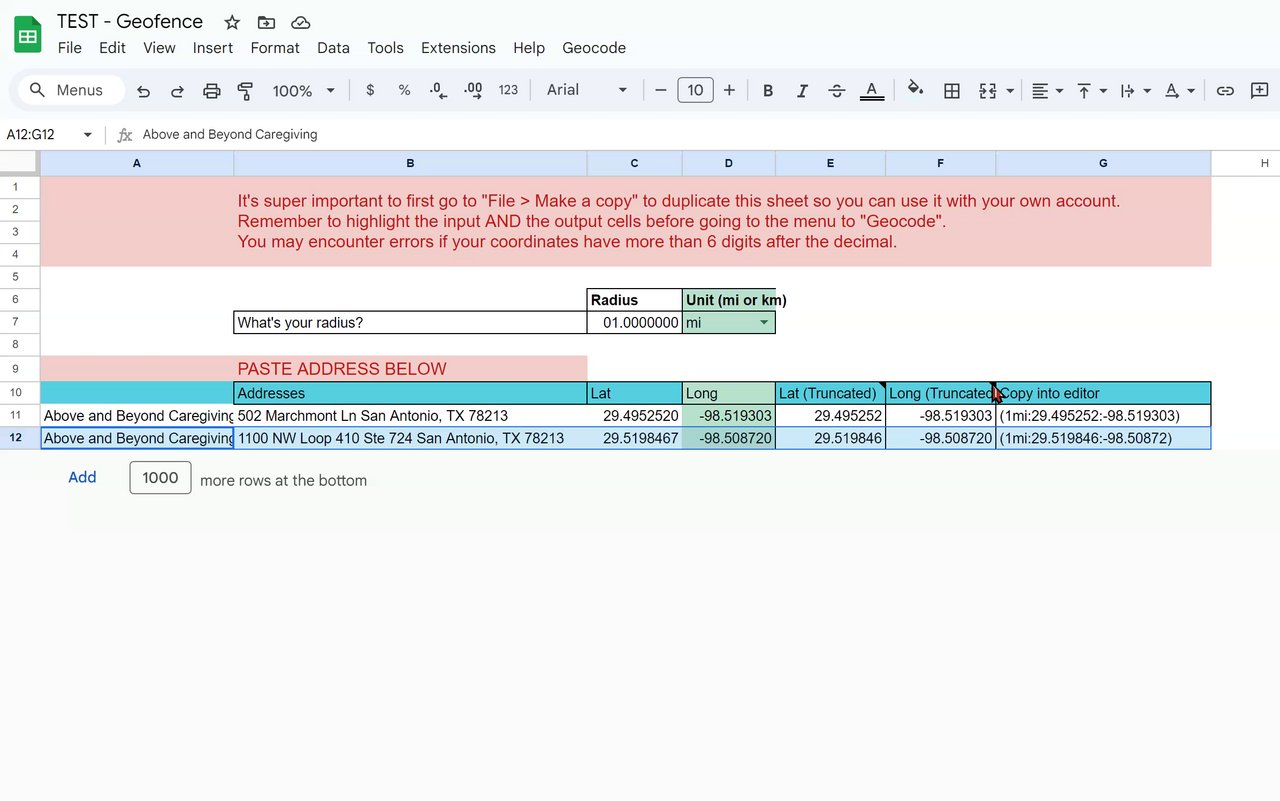Open the Help menu

point(529,48)
